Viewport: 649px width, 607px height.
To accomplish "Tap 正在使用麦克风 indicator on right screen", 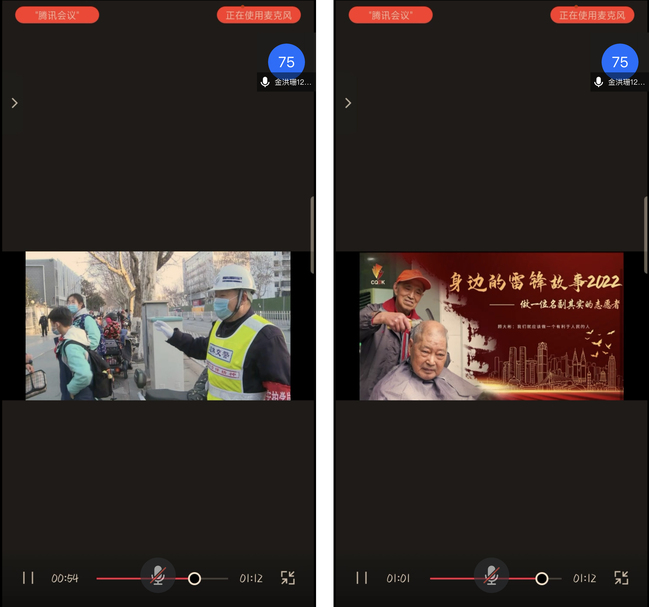I will tap(592, 15).
